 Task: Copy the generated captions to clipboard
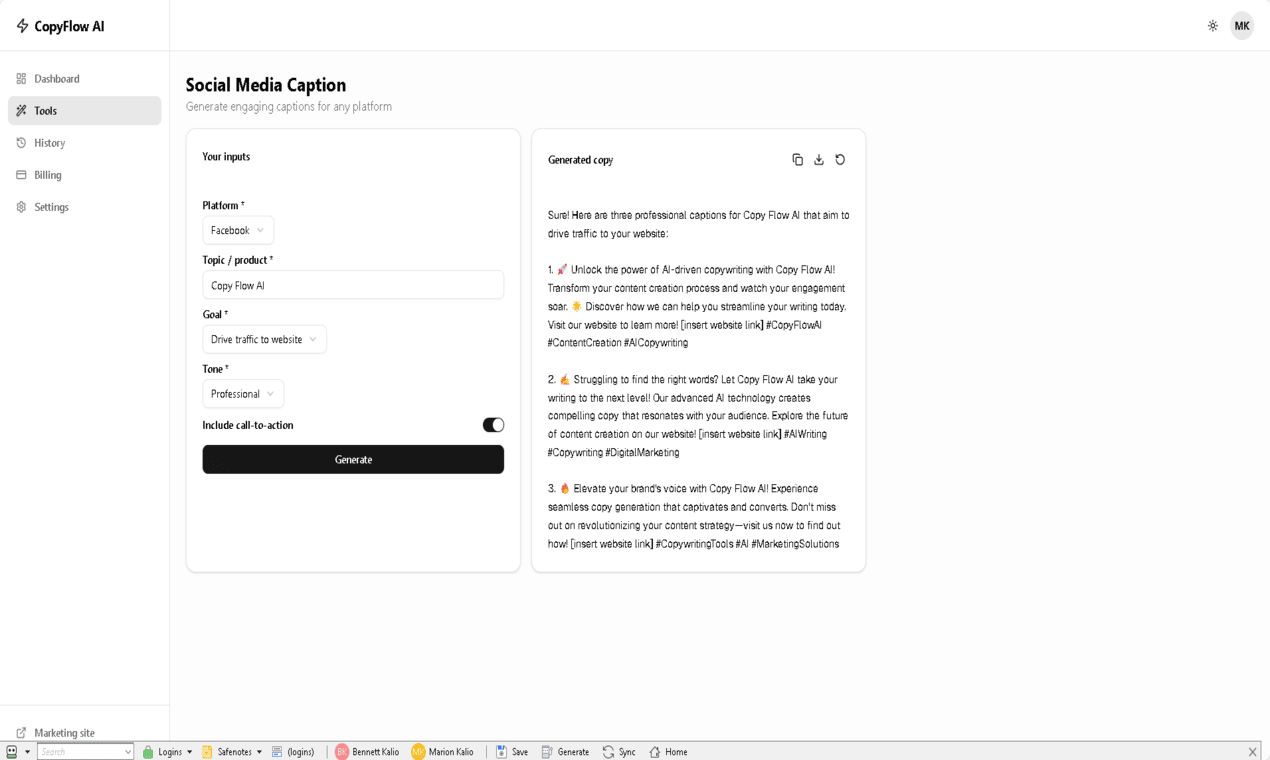(x=797, y=159)
